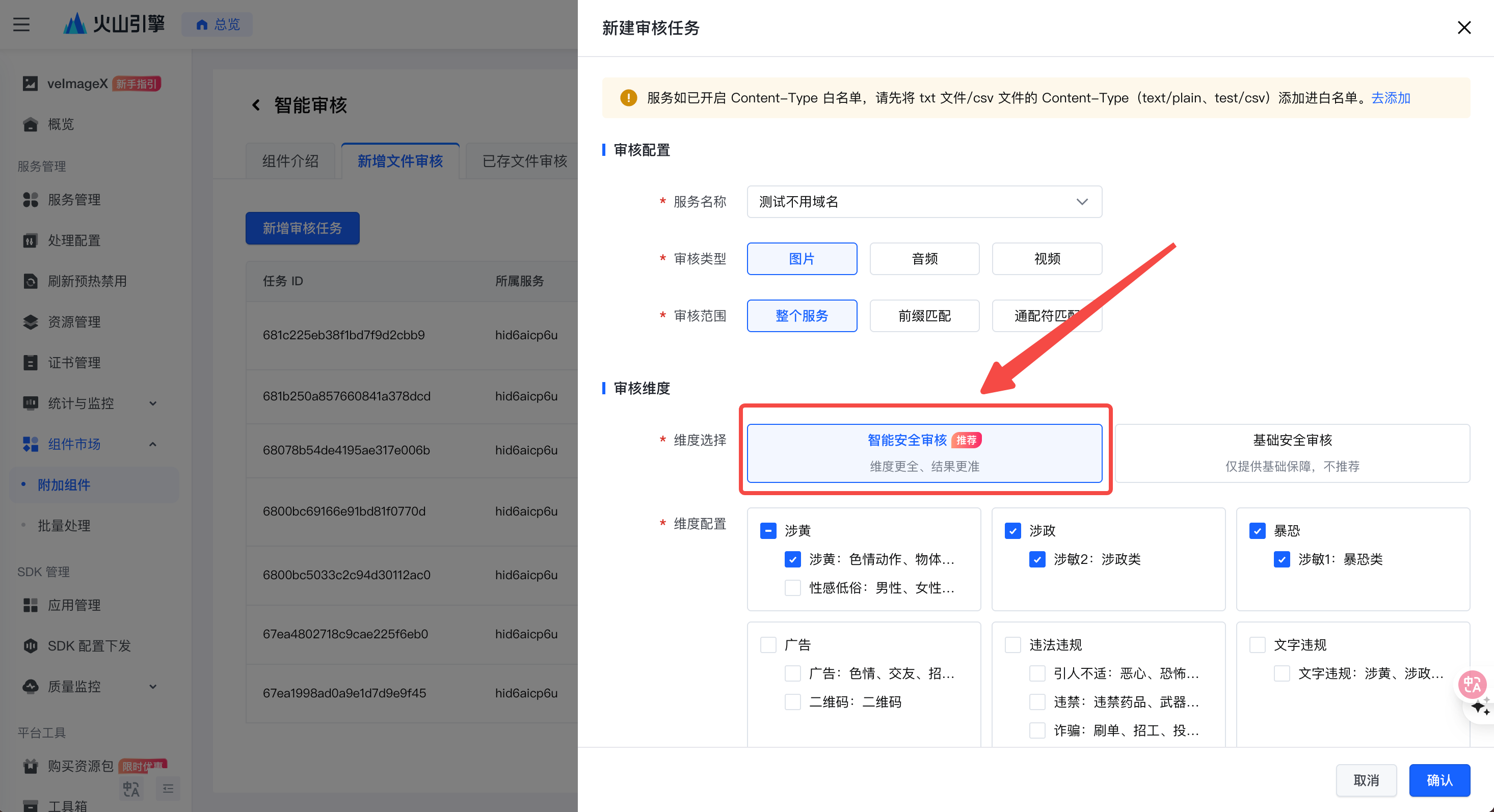Click the 服务管理 sidebar icon

tap(30, 200)
